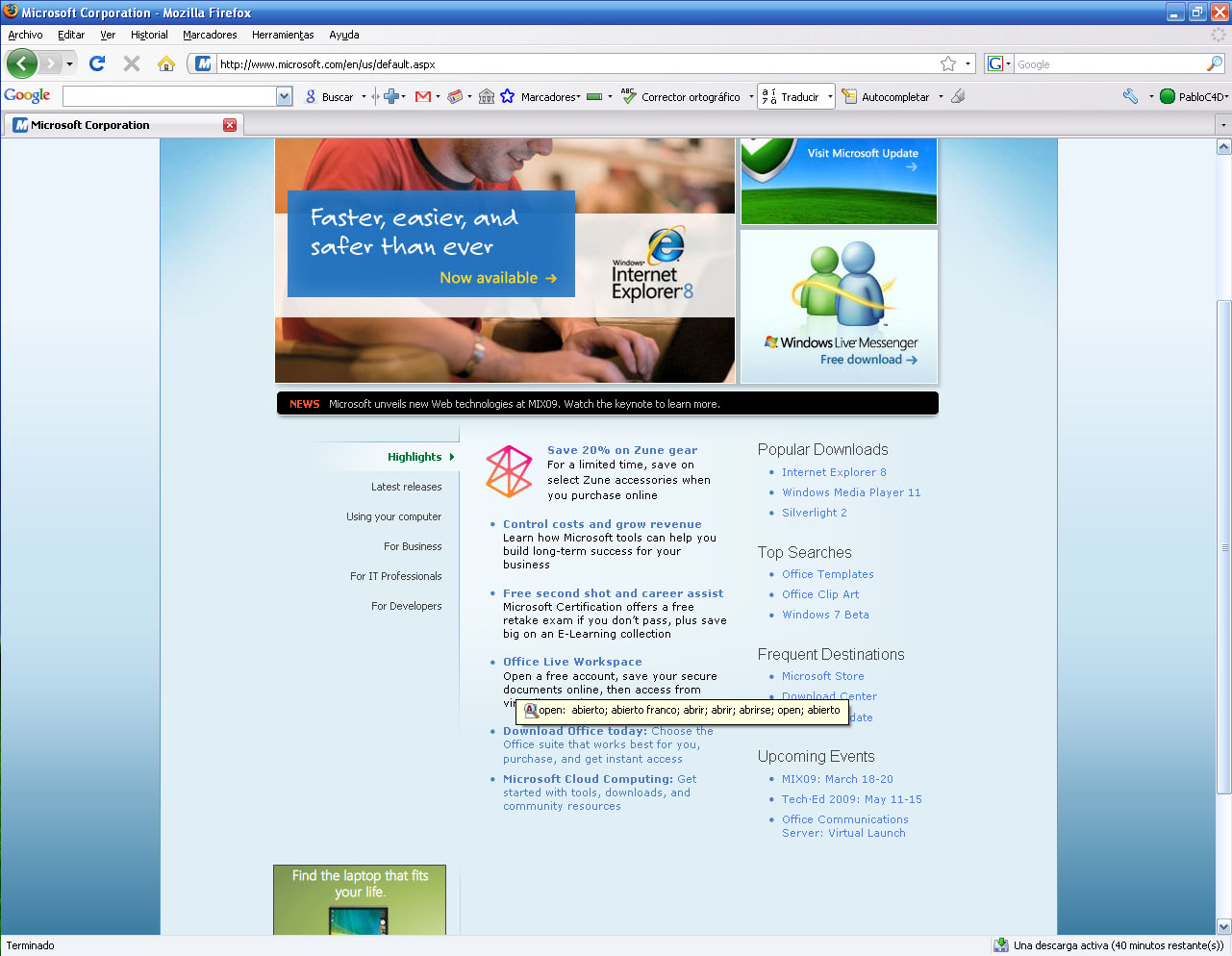
Task: Click the Microsoft site icon in address bar
Action: 203,63
